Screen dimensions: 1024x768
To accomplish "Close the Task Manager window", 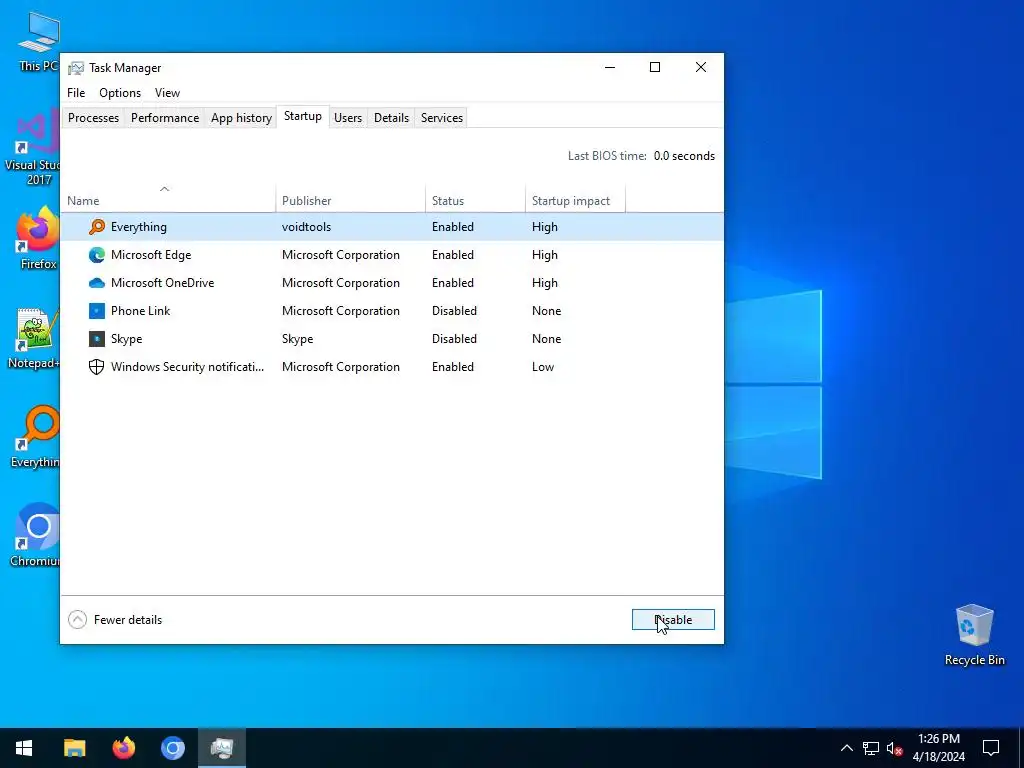I will pos(701,67).
